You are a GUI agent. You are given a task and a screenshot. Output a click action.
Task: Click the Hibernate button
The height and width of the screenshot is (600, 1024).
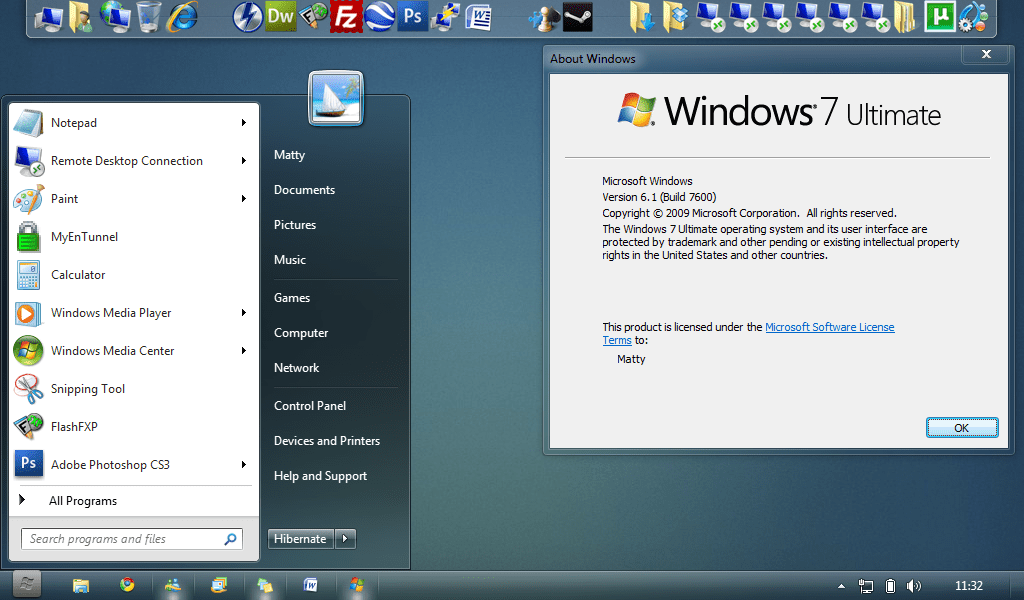click(x=300, y=539)
